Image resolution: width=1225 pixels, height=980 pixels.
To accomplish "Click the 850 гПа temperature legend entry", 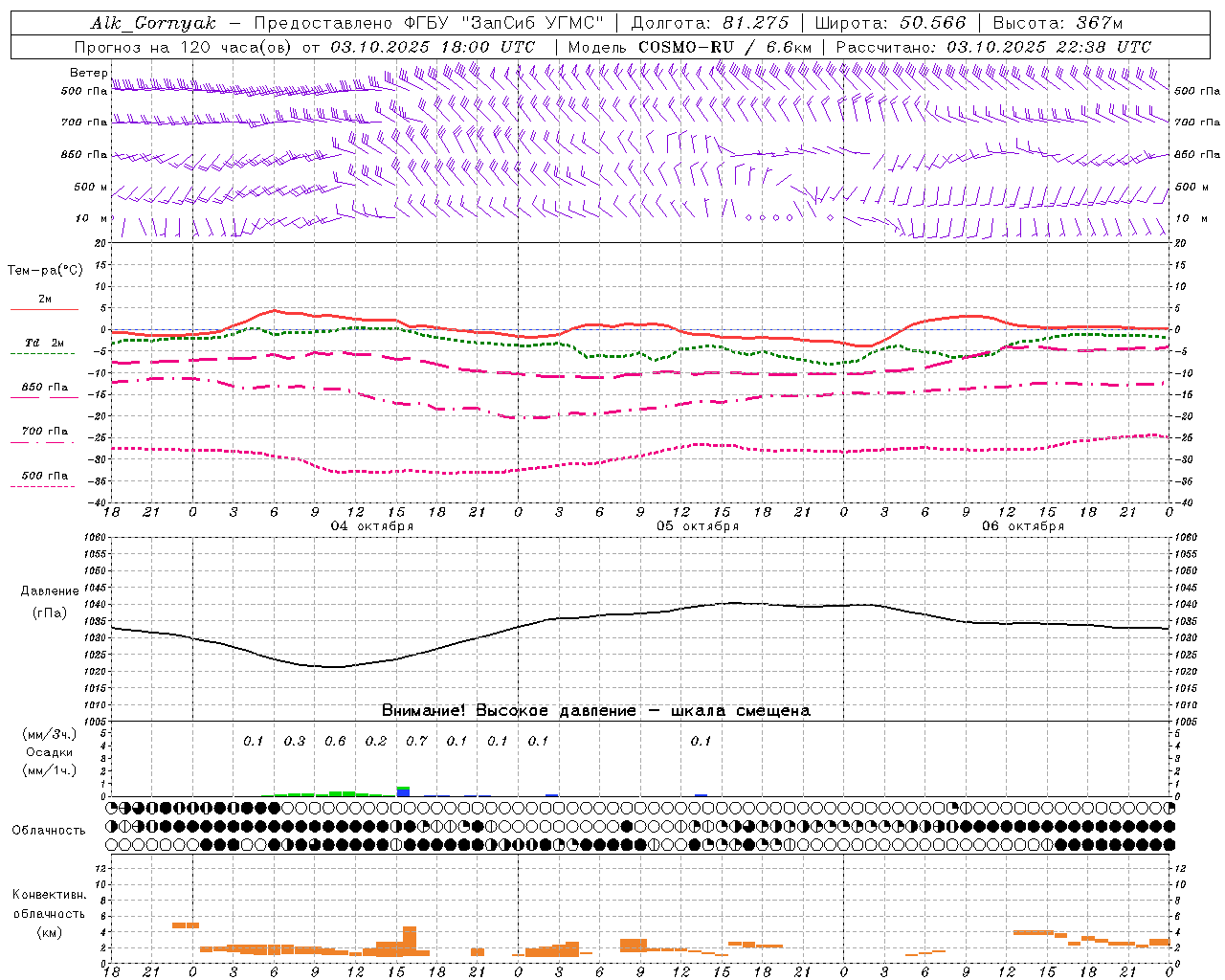I will (x=45, y=388).
